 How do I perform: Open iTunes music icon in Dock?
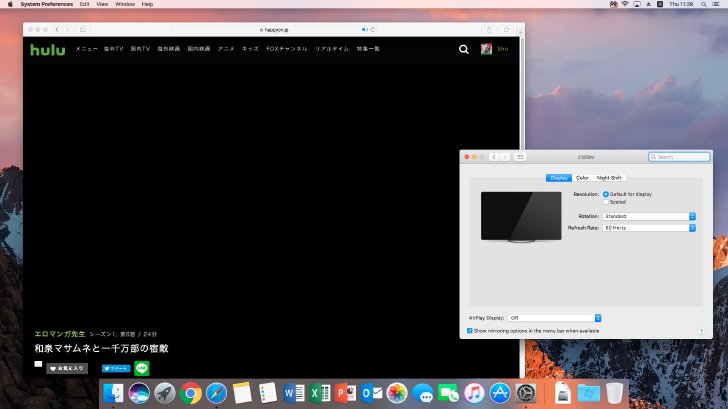tap(474, 393)
